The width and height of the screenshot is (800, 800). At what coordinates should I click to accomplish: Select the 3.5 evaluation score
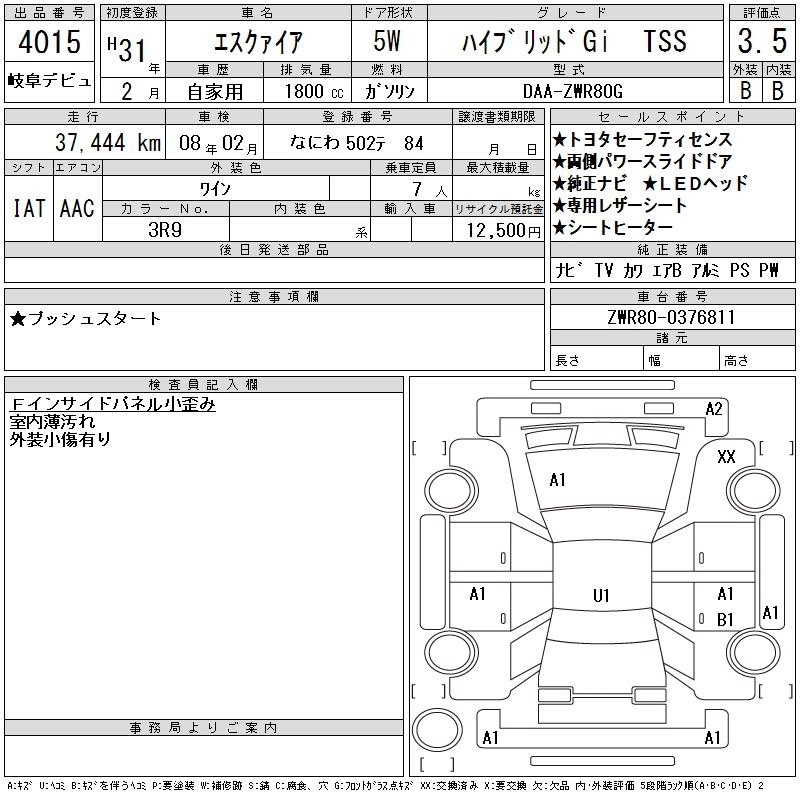pos(762,44)
